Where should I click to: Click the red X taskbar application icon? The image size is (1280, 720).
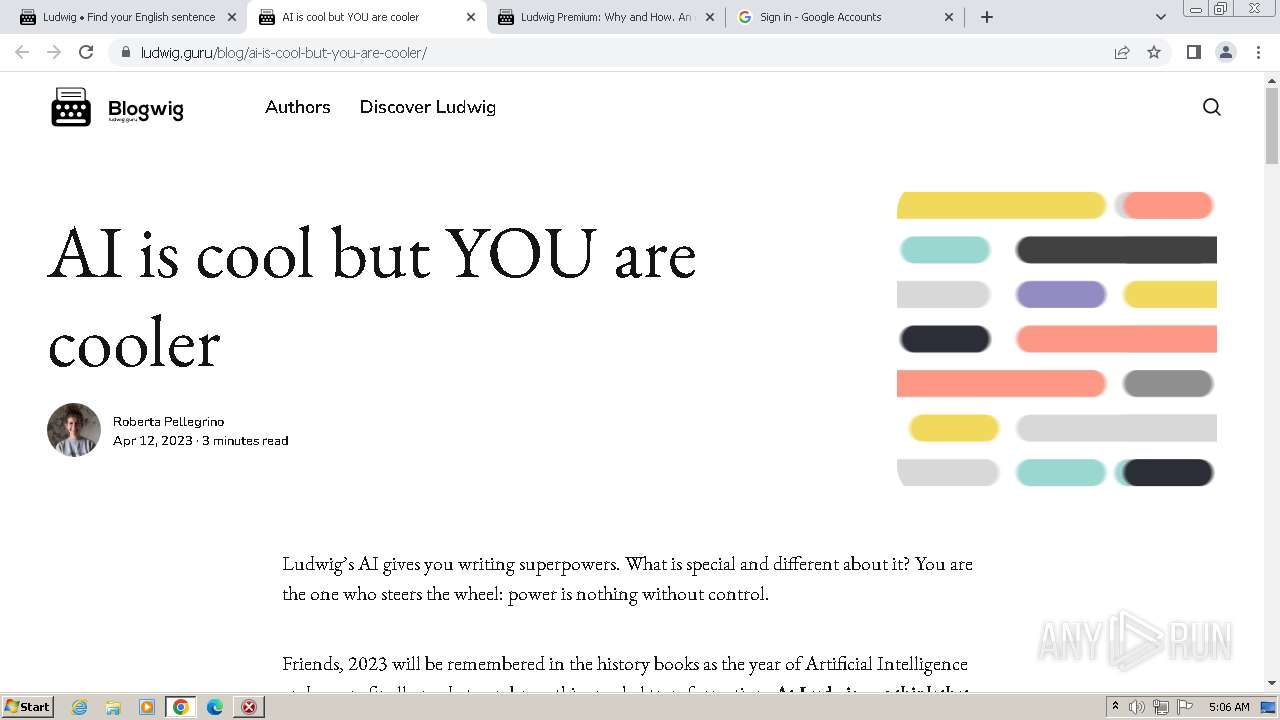click(248, 707)
